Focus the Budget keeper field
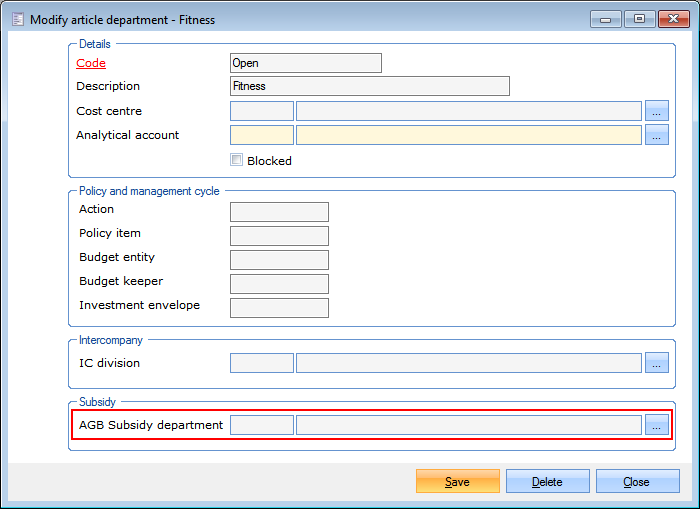Screen dimensions: 700x509 pos(279,283)
